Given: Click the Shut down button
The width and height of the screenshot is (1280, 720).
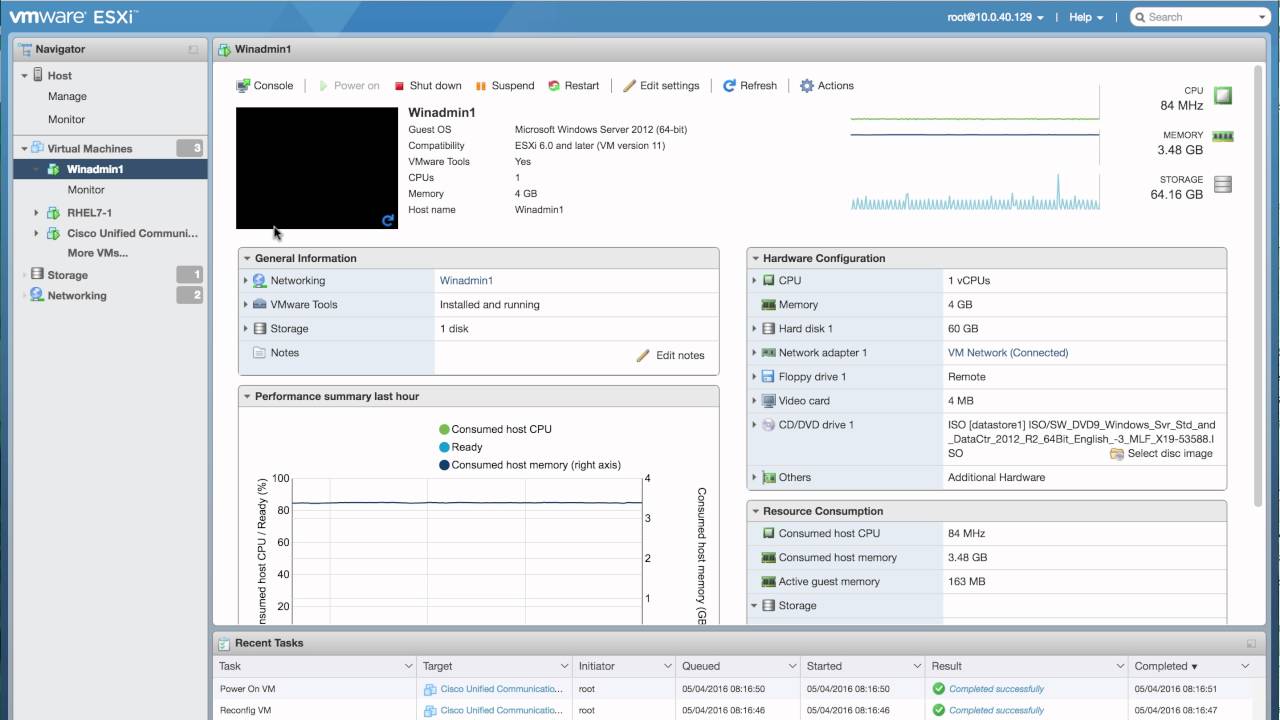Looking at the screenshot, I should pos(428,86).
